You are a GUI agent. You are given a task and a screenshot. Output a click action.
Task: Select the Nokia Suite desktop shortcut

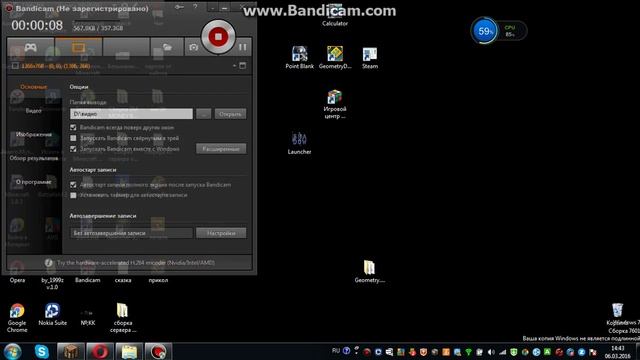click(52, 314)
